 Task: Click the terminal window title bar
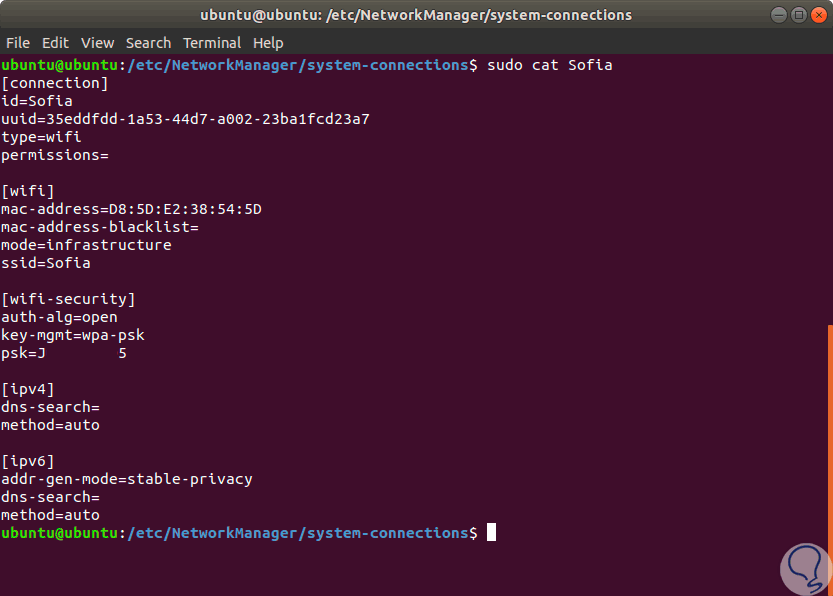click(400, 15)
